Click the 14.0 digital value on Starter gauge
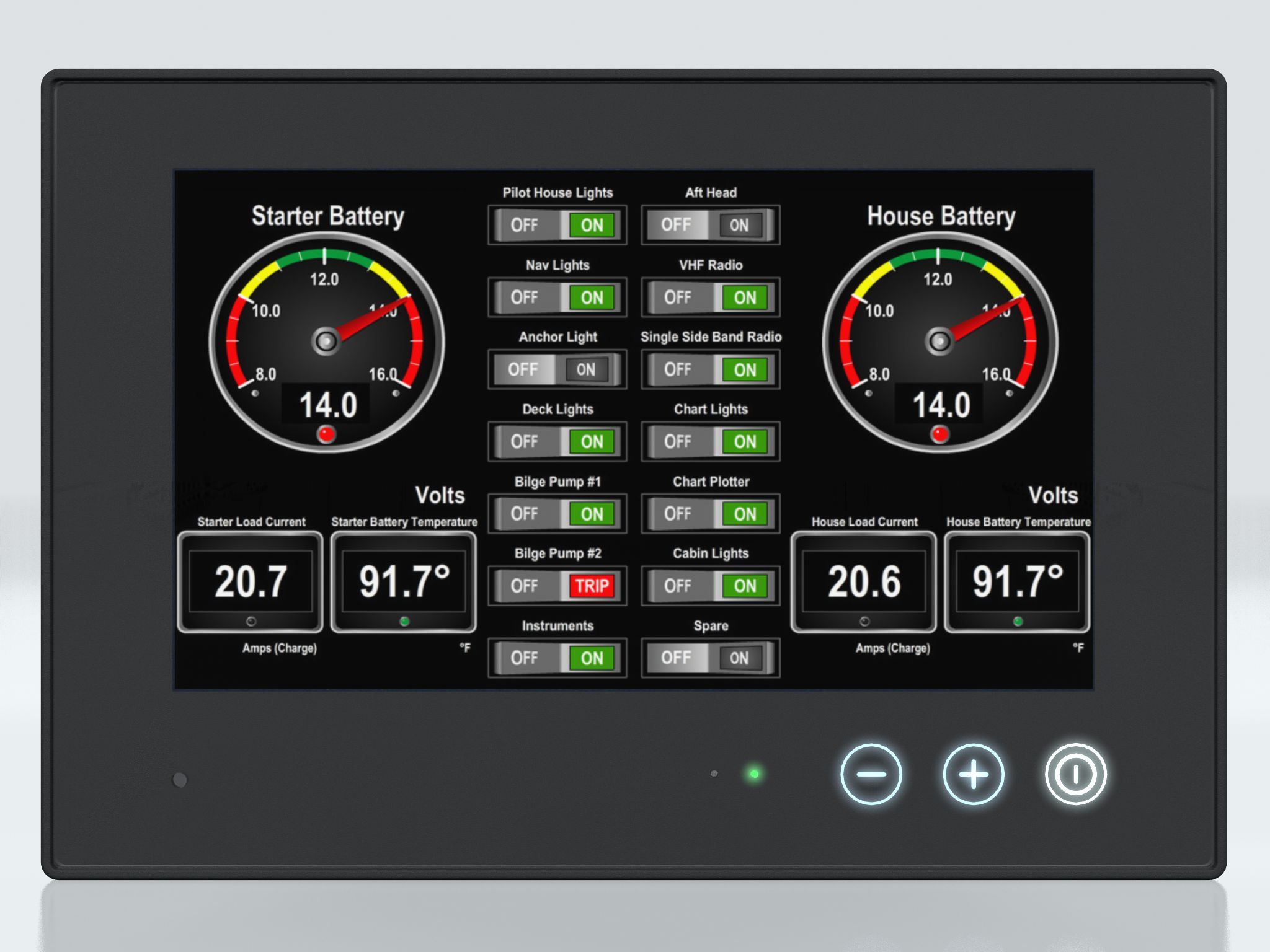Viewport: 1270px width, 952px height. pyautogui.click(x=327, y=405)
